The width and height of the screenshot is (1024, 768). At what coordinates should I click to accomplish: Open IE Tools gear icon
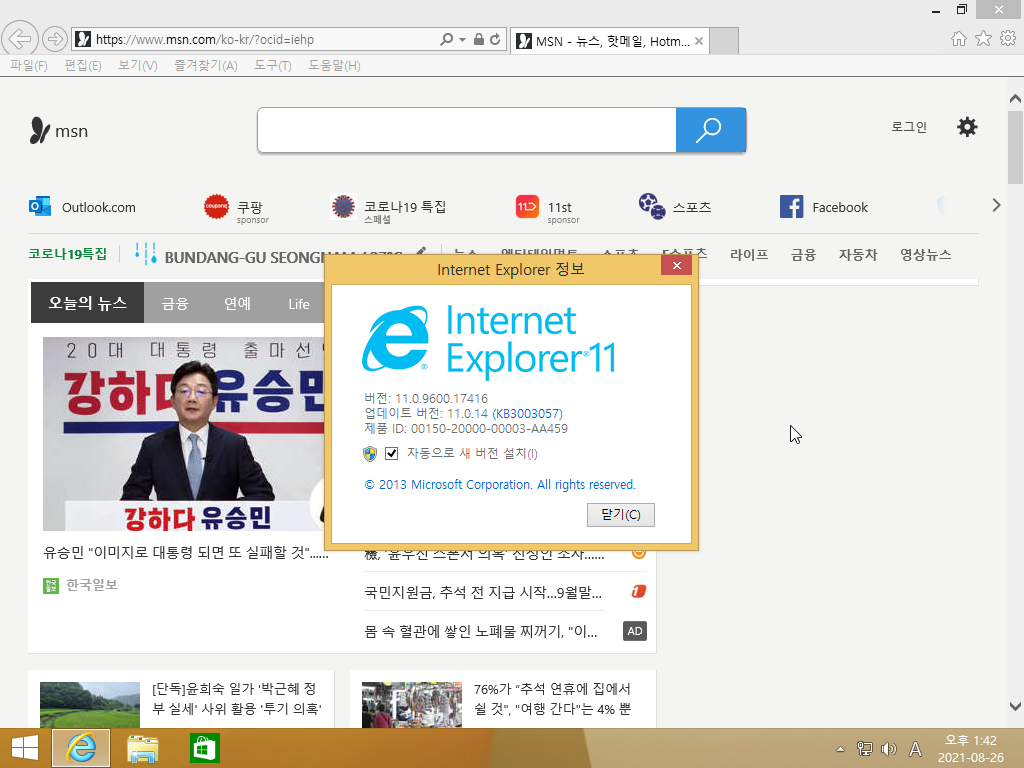coord(1008,39)
